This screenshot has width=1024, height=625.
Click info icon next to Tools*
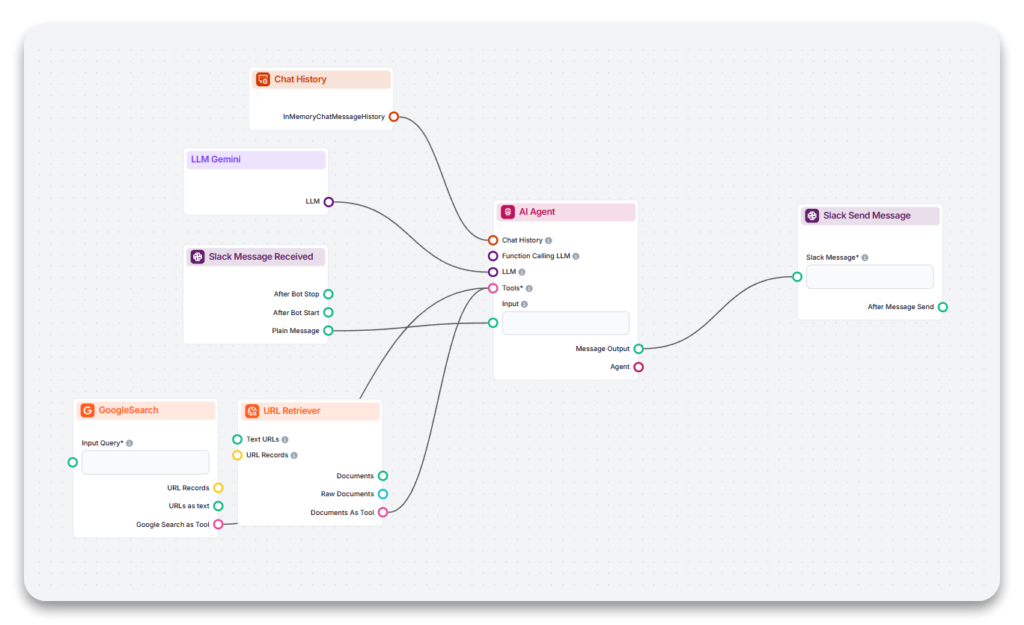pyautogui.click(x=530, y=288)
